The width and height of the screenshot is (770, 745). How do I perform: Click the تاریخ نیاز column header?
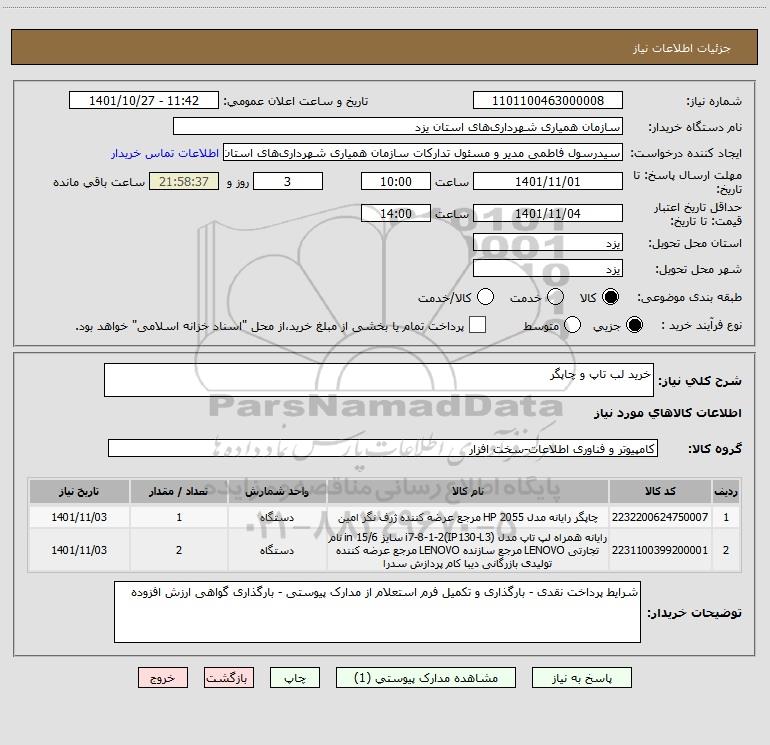tap(79, 491)
